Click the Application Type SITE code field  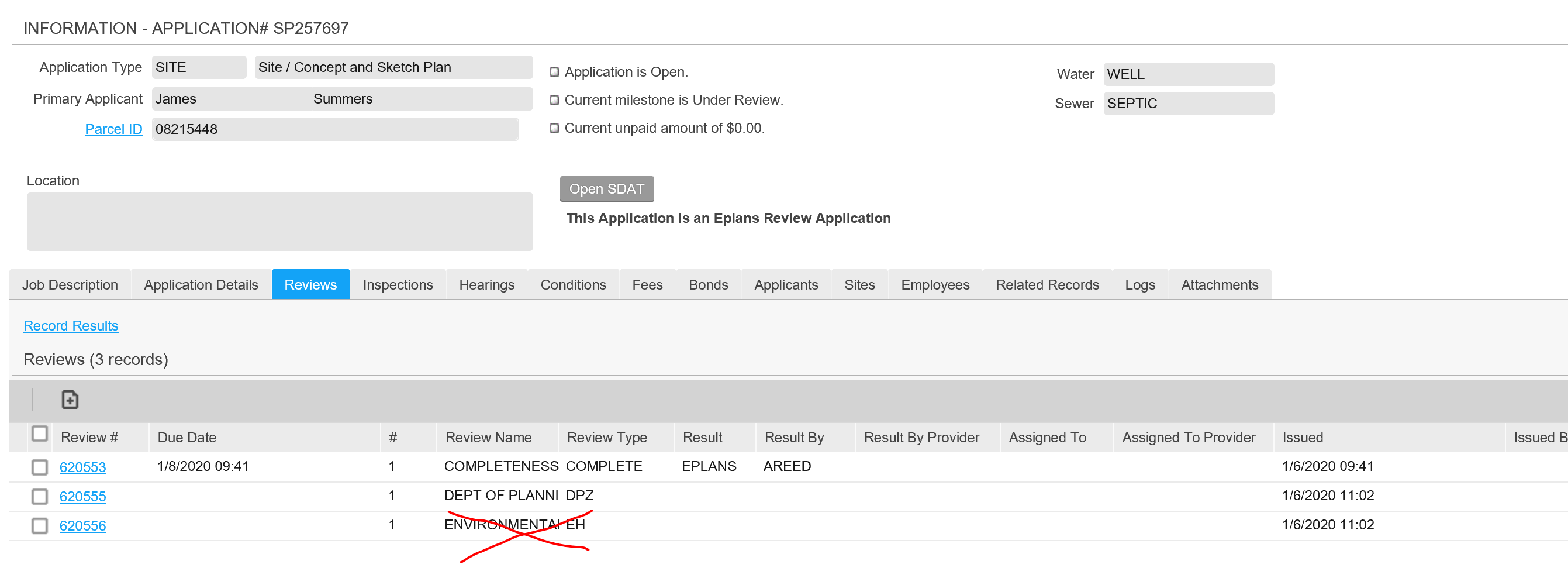click(199, 67)
